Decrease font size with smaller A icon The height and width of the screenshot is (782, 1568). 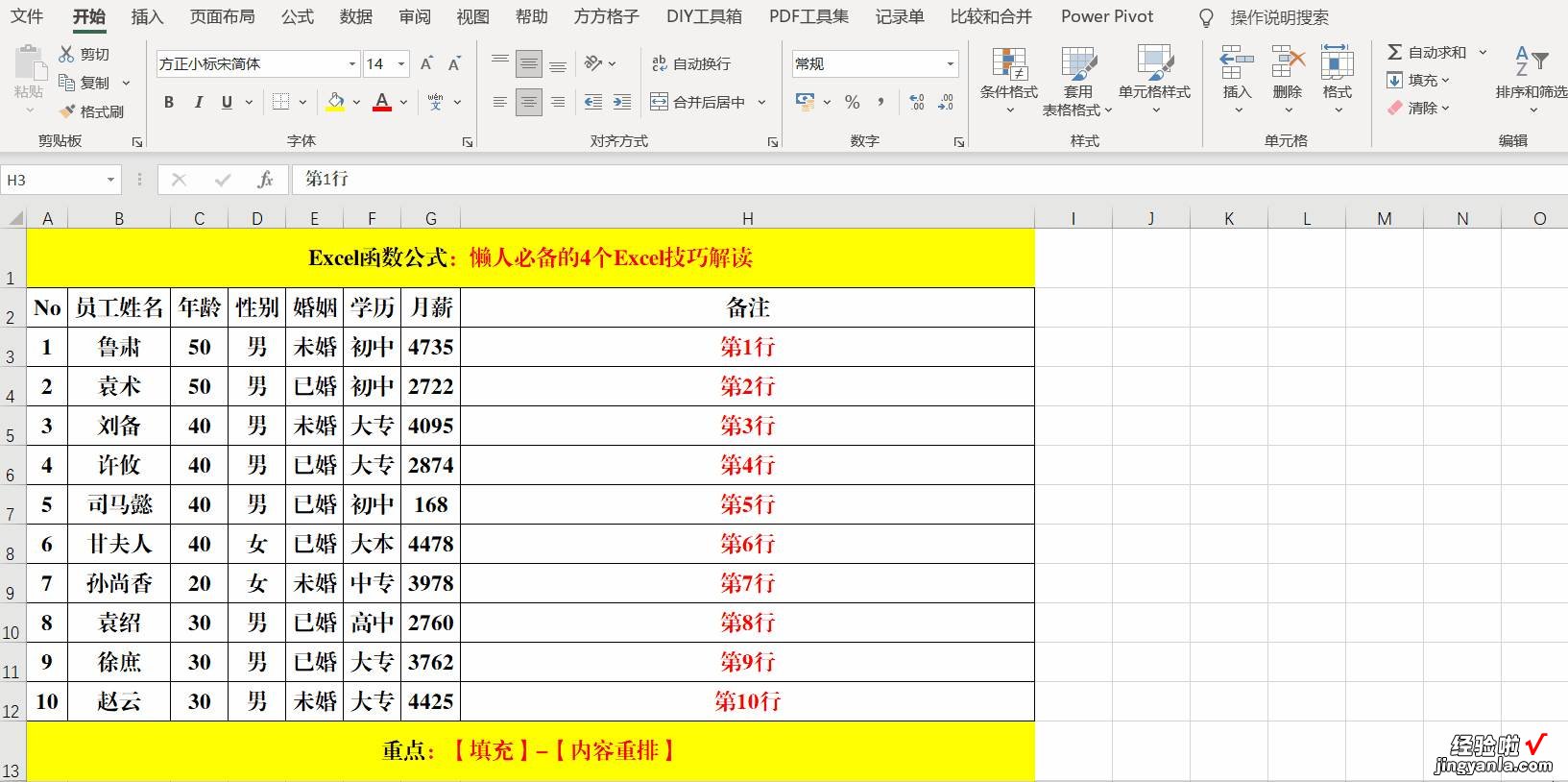point(455,63)
